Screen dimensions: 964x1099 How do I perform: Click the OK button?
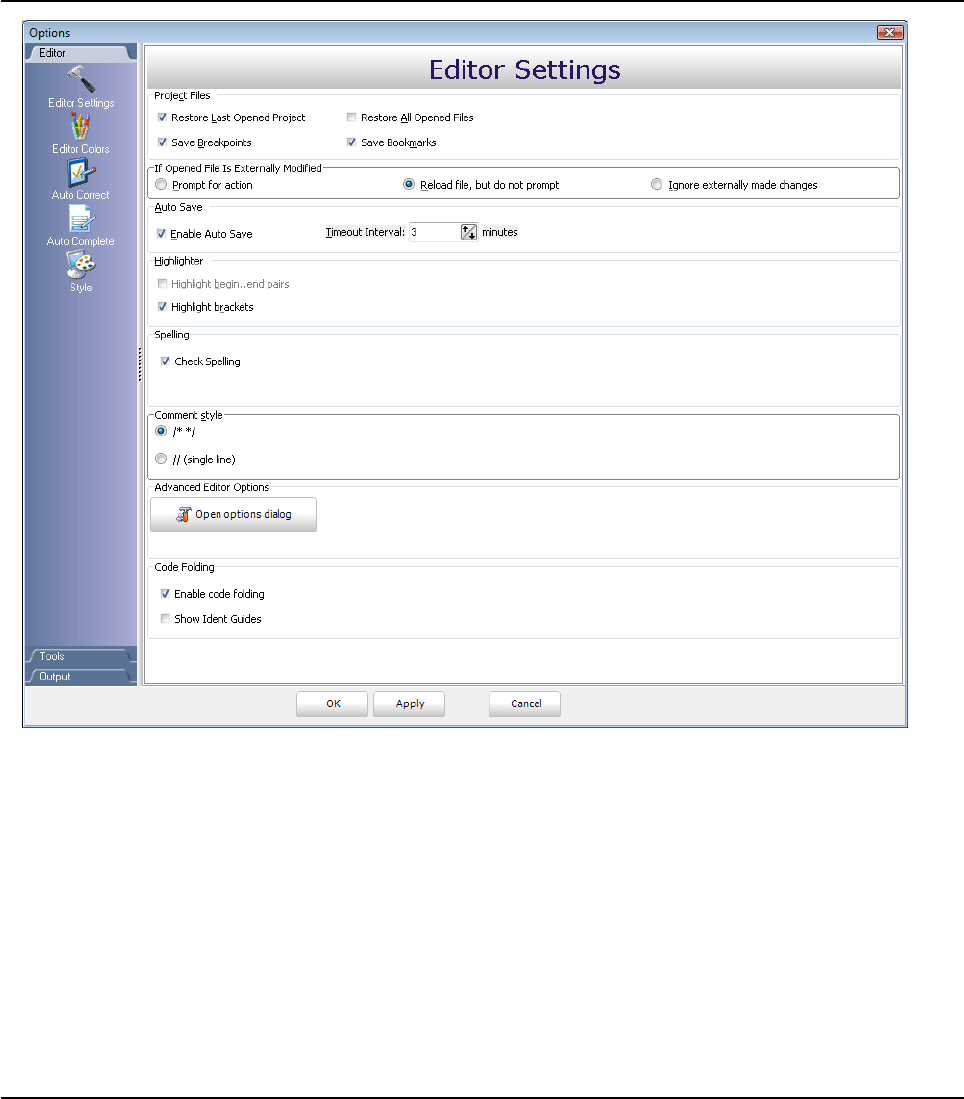(332, 704)
